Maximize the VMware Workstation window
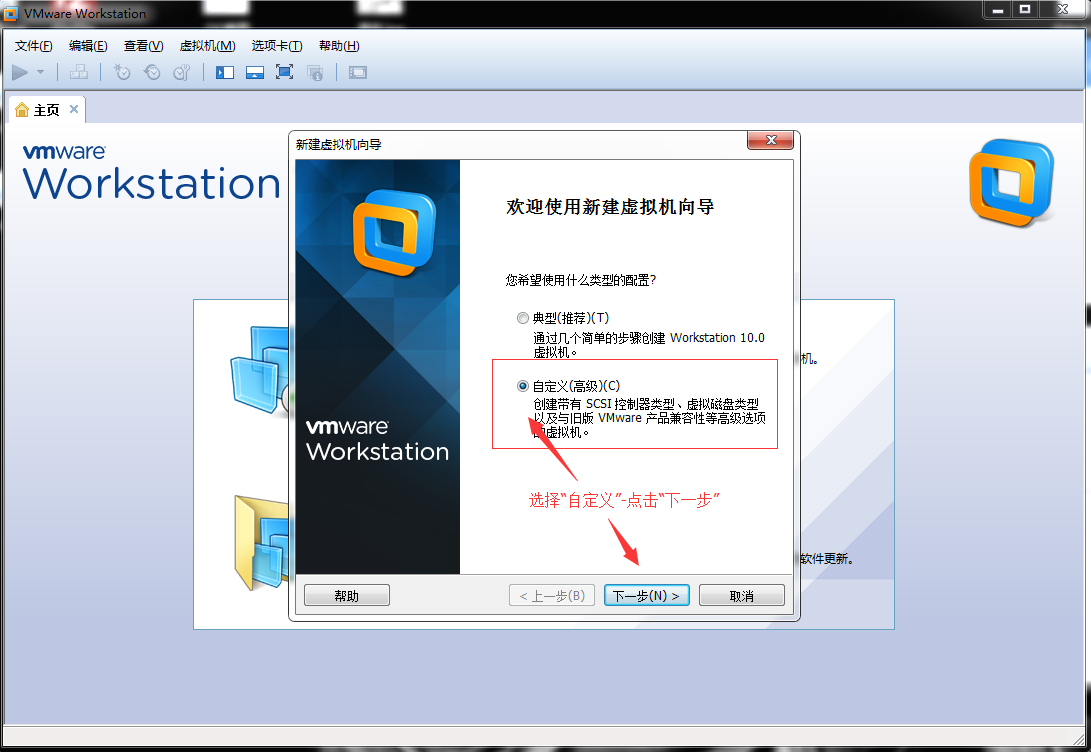The height and width of the screenshot is (752, 1091). pos(1025,10)
